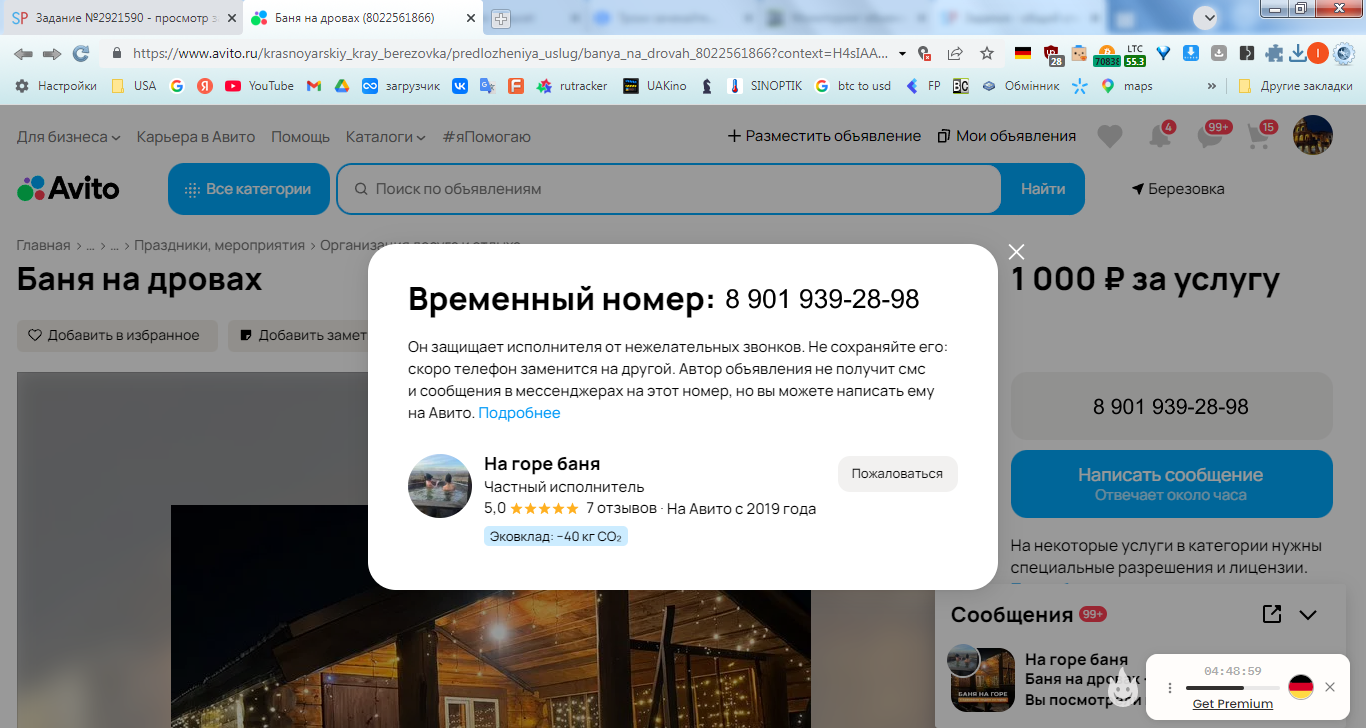The width and height of the screenshot is (1366, 728).
Task: Open 'Карьера в Авито' menu item
Action: click(x=196, y=136)
